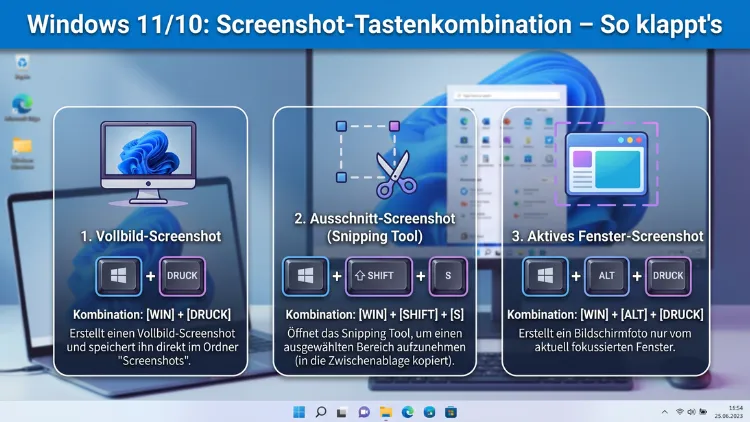Click 'Kombination: [WIN] + [DRUCK]' text
Image resolution: width=750 pixels, height=422 pixels.
point(152,315)
